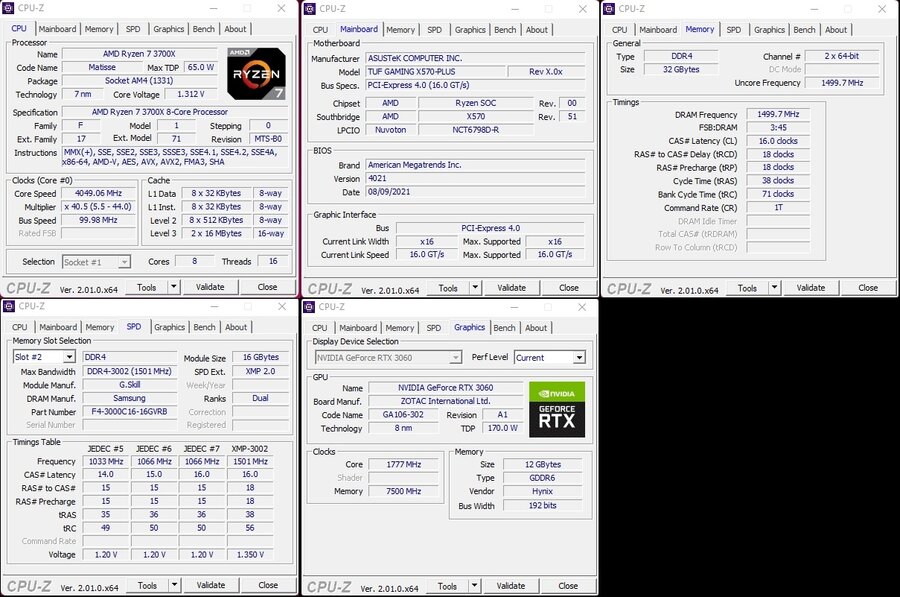
Task: Click the multiplier 'x 40.5 (5.5 - 44.0)' field
Action: pos(98,207)
